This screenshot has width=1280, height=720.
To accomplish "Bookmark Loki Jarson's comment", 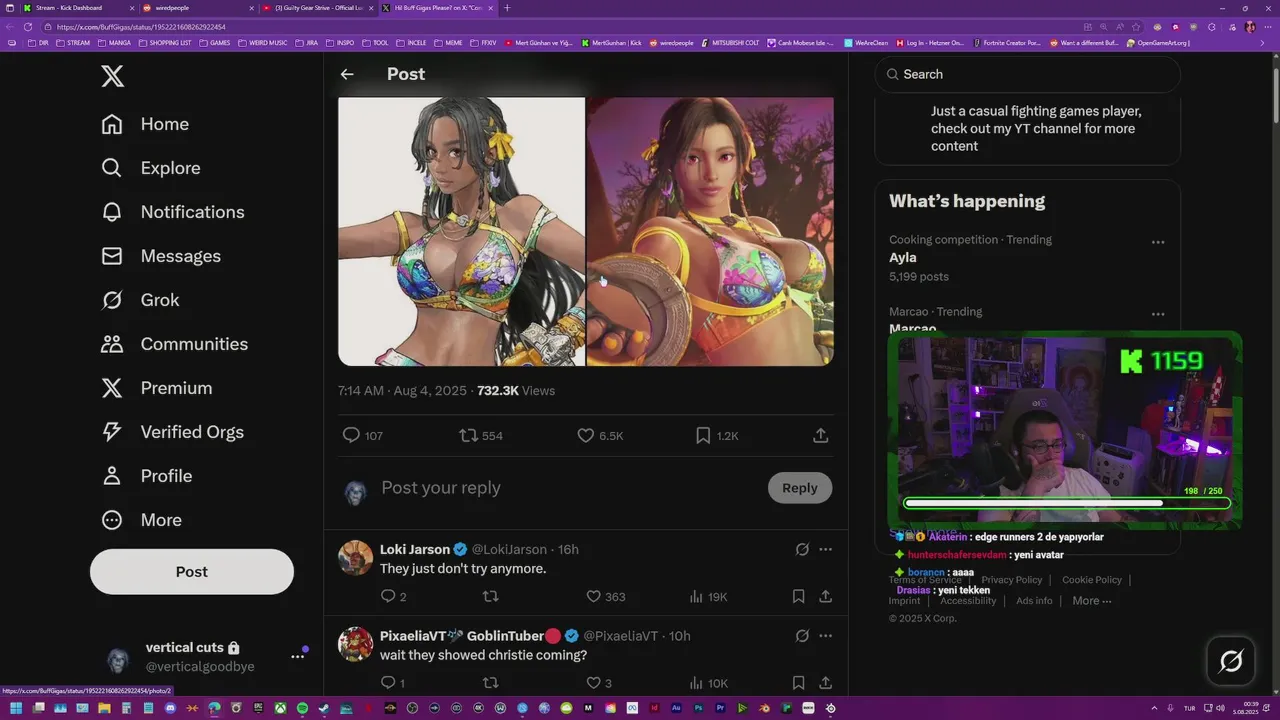I will tap(798, 596).
